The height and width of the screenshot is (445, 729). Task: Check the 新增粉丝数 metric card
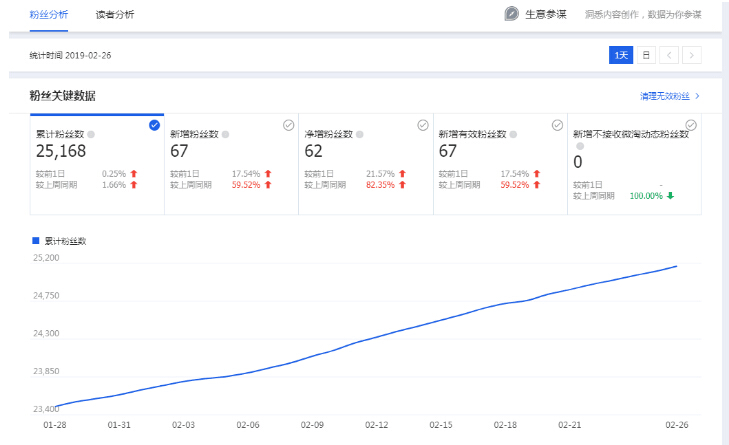[x=289, y=125]
